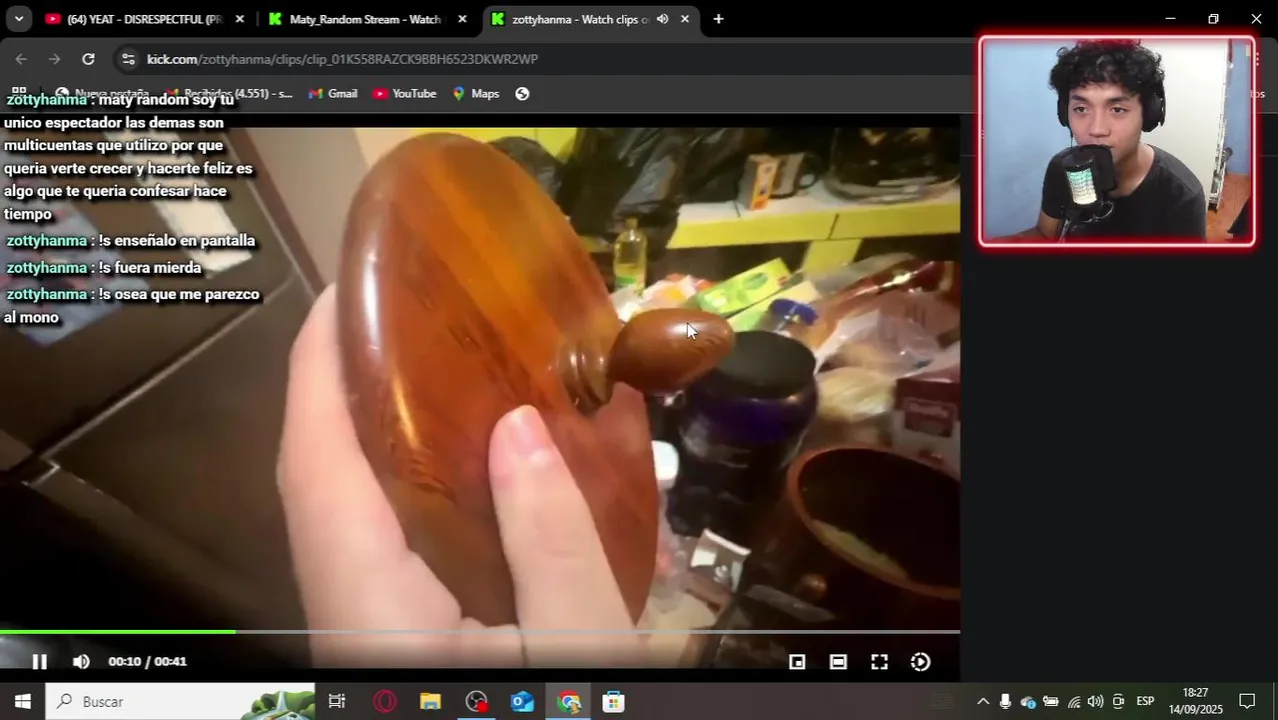Open the Nueva pestaña bookmark
Image resolution: width=1278 pixels, height=720 pixels.
coord(103,93)
